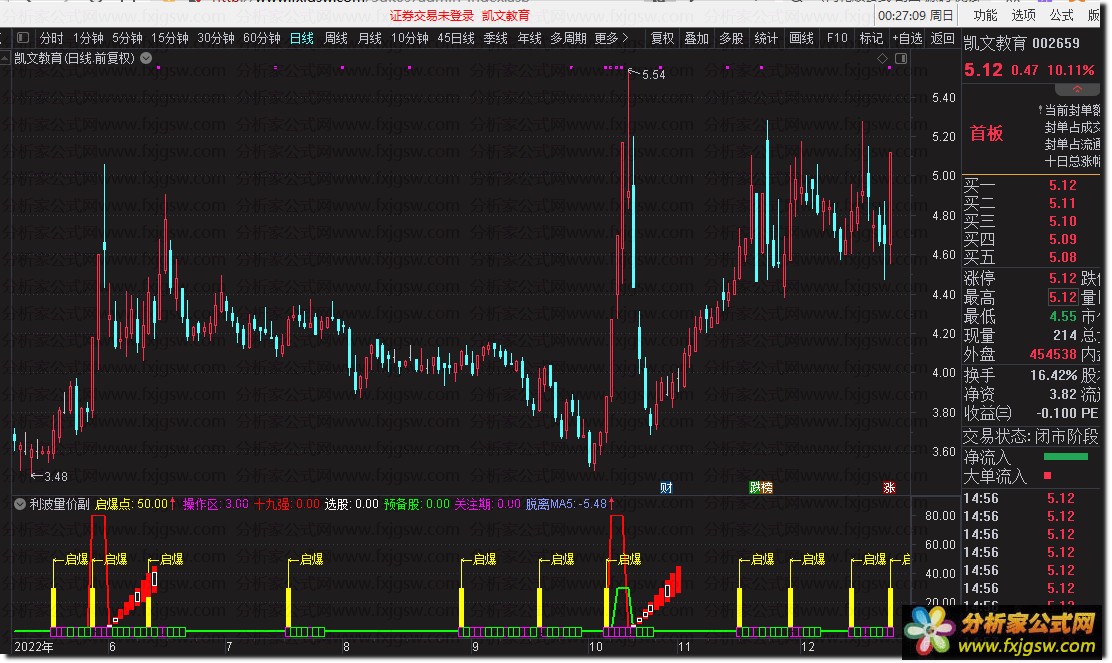Open the 凯文教育 chart title dropdown
1112x663 pixels.
[x=146, y=58]
